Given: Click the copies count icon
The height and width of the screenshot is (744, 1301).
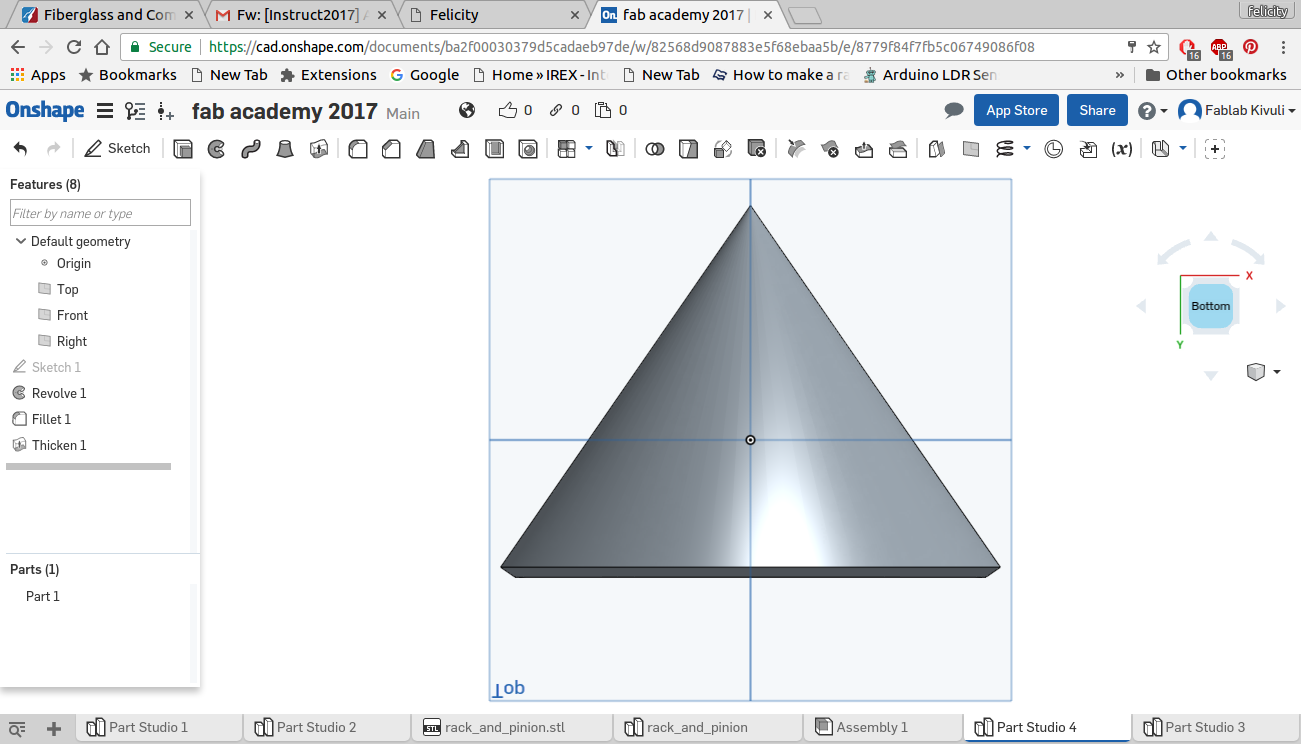Looking at the screenshot, I should click(603, 110).
